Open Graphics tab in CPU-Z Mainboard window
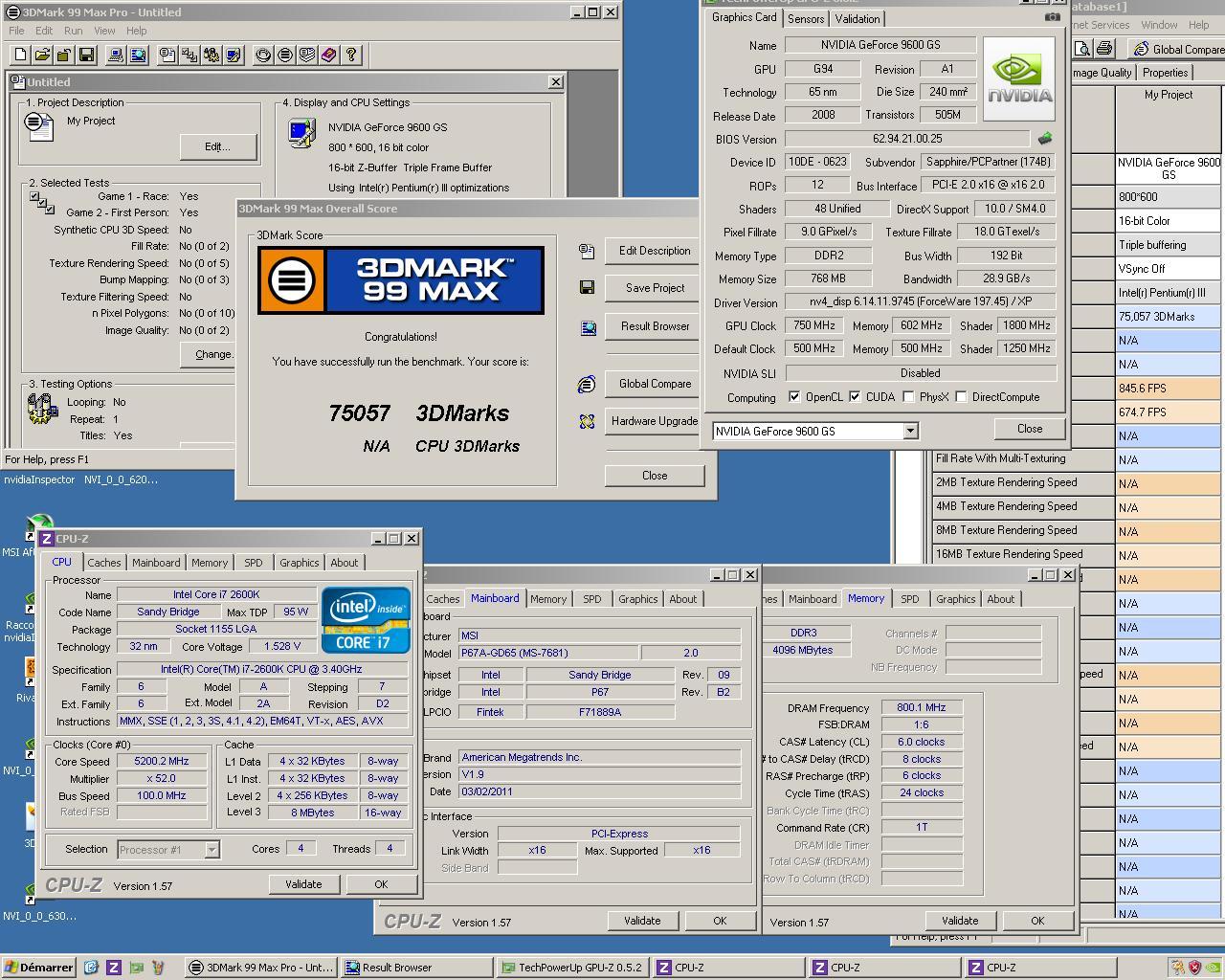The image size is (1225, 980). click(638, 599)
